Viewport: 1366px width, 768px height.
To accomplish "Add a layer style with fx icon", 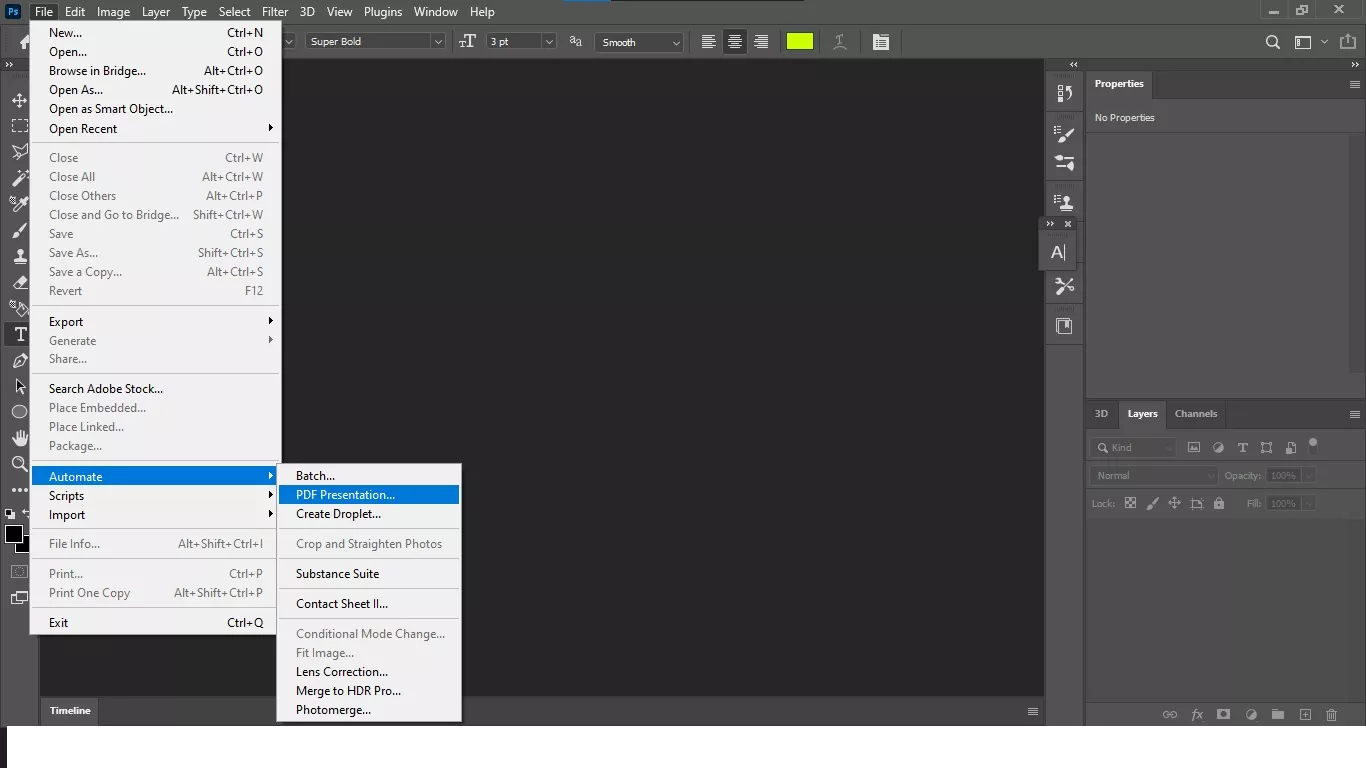I will tap(1197, 715).
